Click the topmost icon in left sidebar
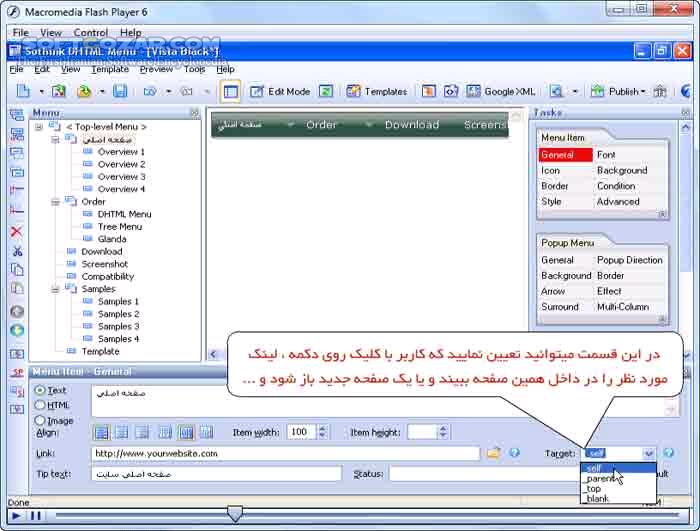The height and width of the screenshot is (531, 700). pyautogui.click(x=17, y=115)
